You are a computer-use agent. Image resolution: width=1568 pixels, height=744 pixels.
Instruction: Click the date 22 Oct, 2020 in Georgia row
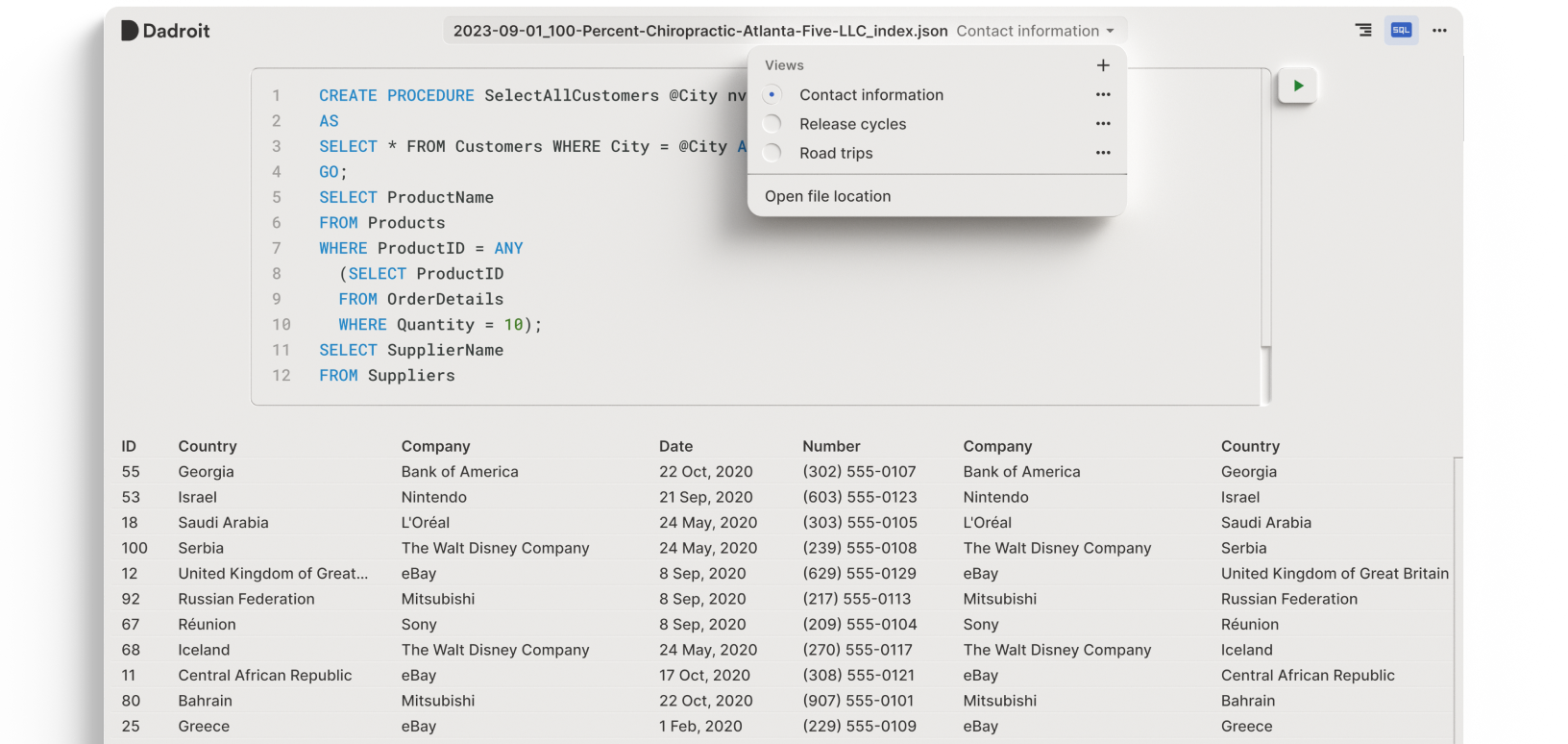click(706, 472)
